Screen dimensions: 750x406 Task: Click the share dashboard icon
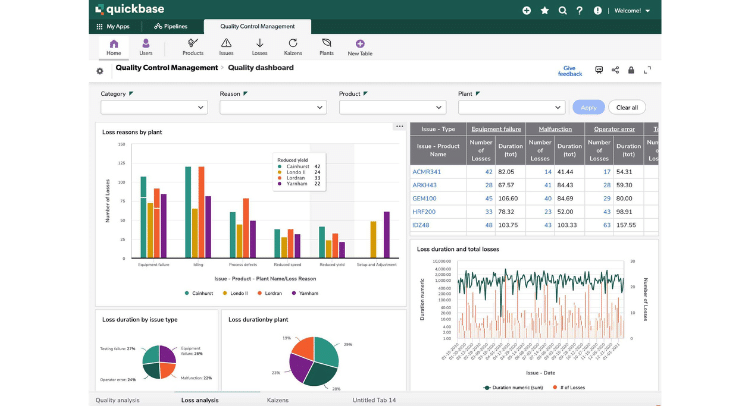pos(616,70)
